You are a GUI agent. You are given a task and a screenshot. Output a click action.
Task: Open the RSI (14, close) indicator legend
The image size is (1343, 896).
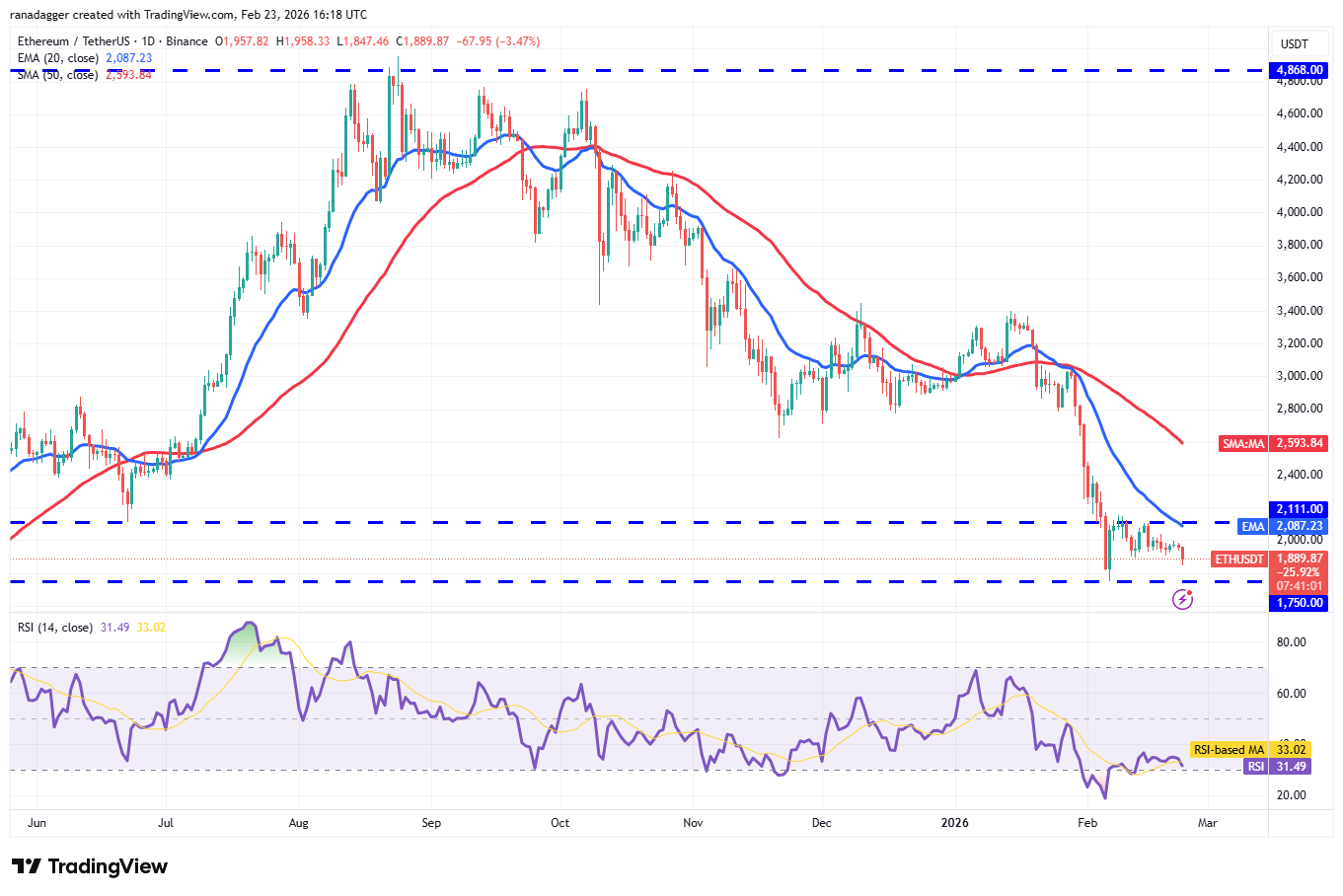pyautogui.click(x=54, y=627)
